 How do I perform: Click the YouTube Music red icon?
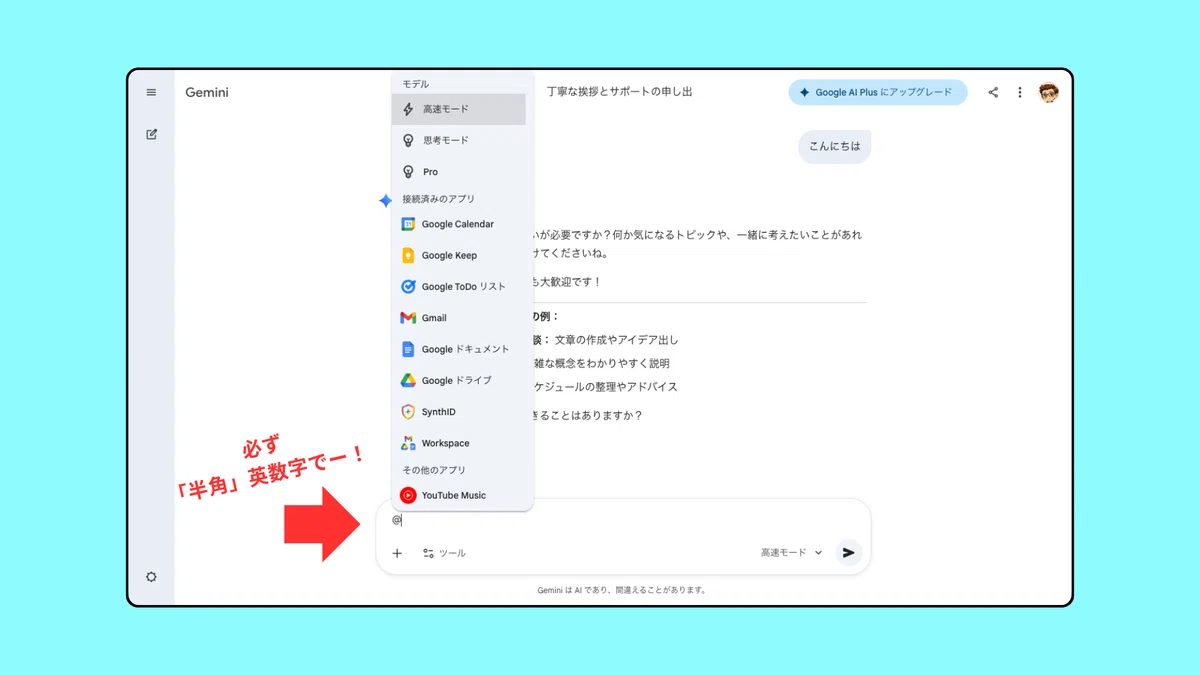(408, 495)
